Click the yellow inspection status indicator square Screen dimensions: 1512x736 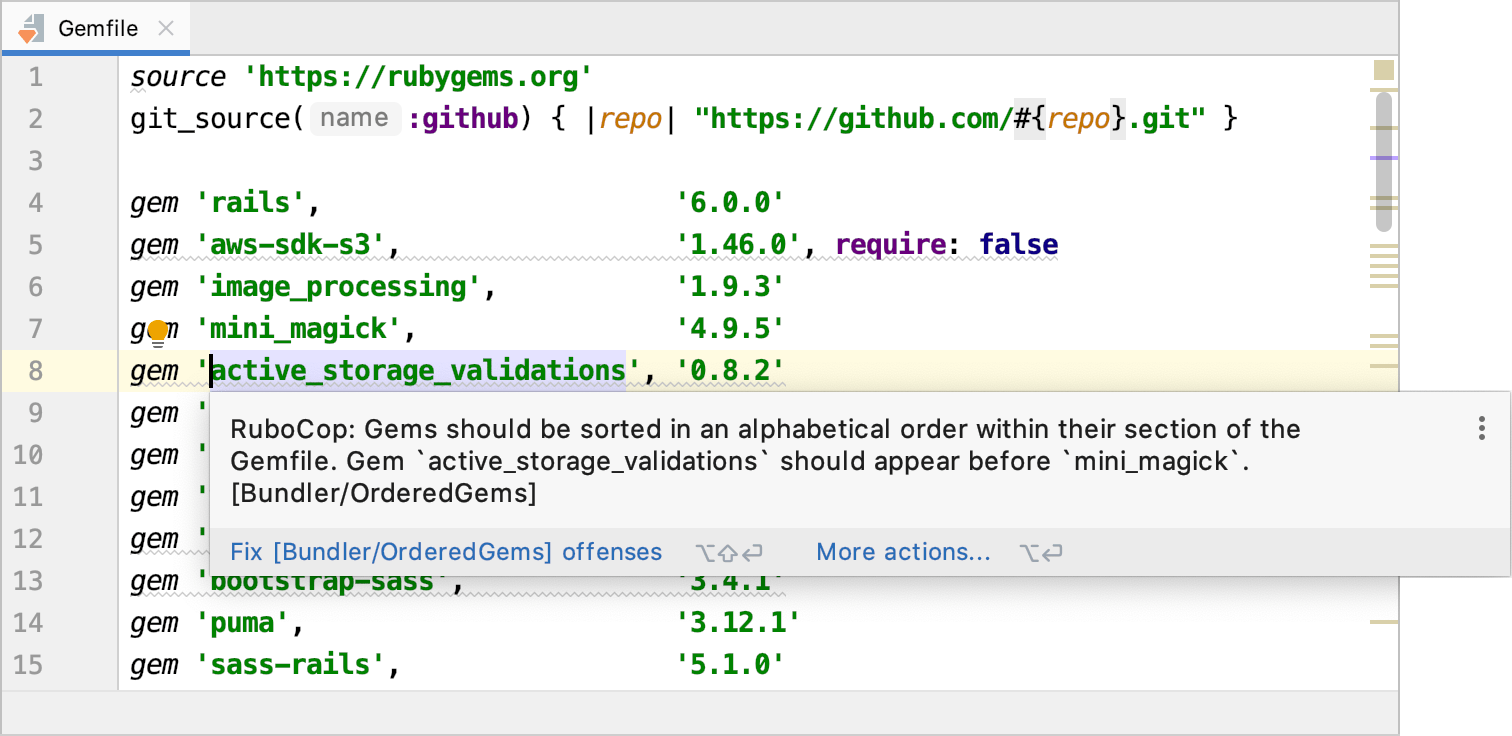pos(1384,70)
